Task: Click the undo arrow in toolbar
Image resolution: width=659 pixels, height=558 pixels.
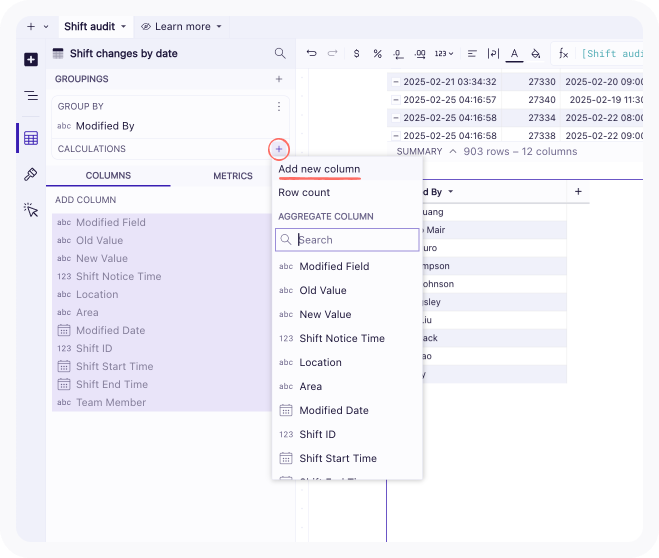Action: (x=311, y=53)
